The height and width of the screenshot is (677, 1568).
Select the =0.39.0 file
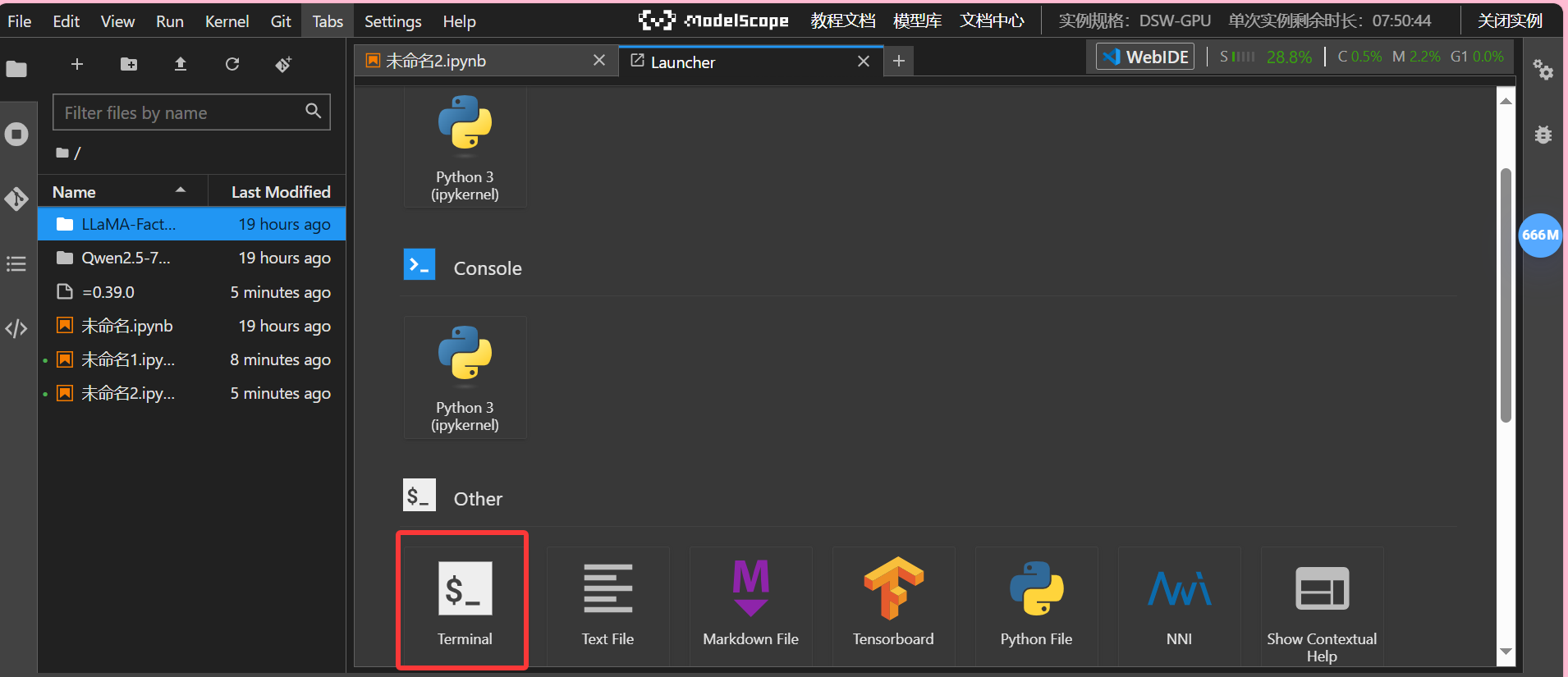pyautogui.click(x=191, y=292)
